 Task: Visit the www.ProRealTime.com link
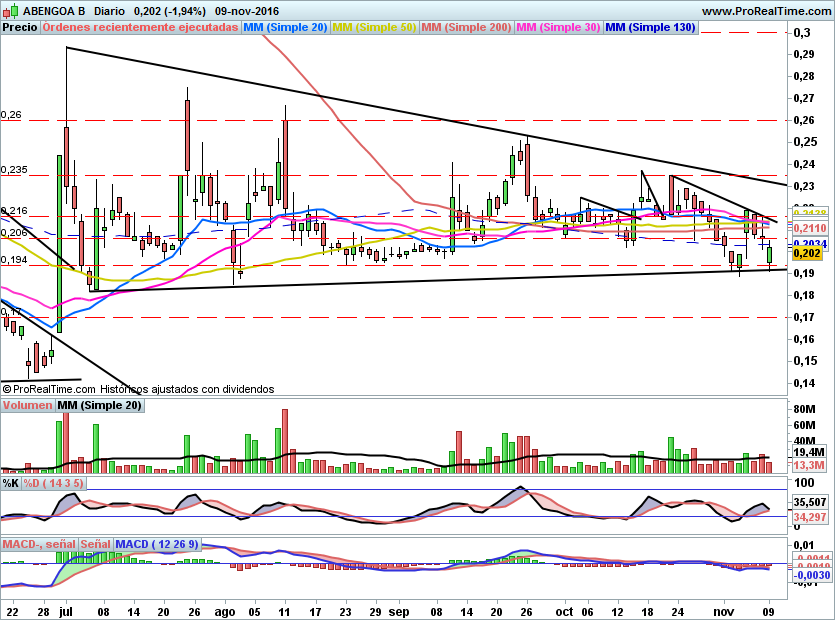[766, 11]
